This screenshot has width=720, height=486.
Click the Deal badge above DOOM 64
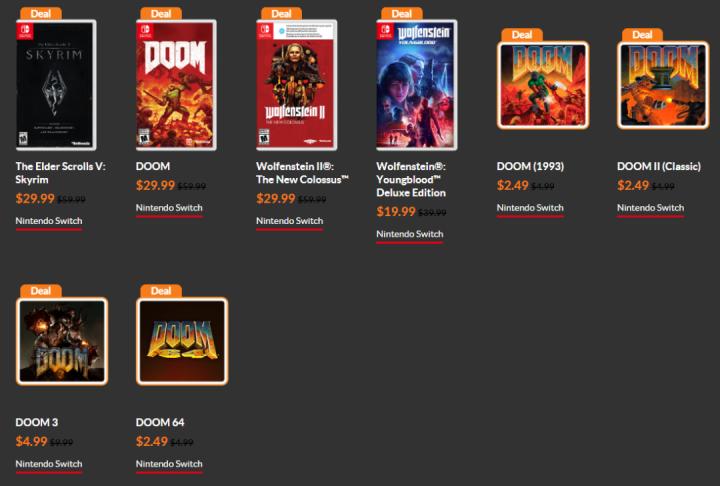(161, 291)
